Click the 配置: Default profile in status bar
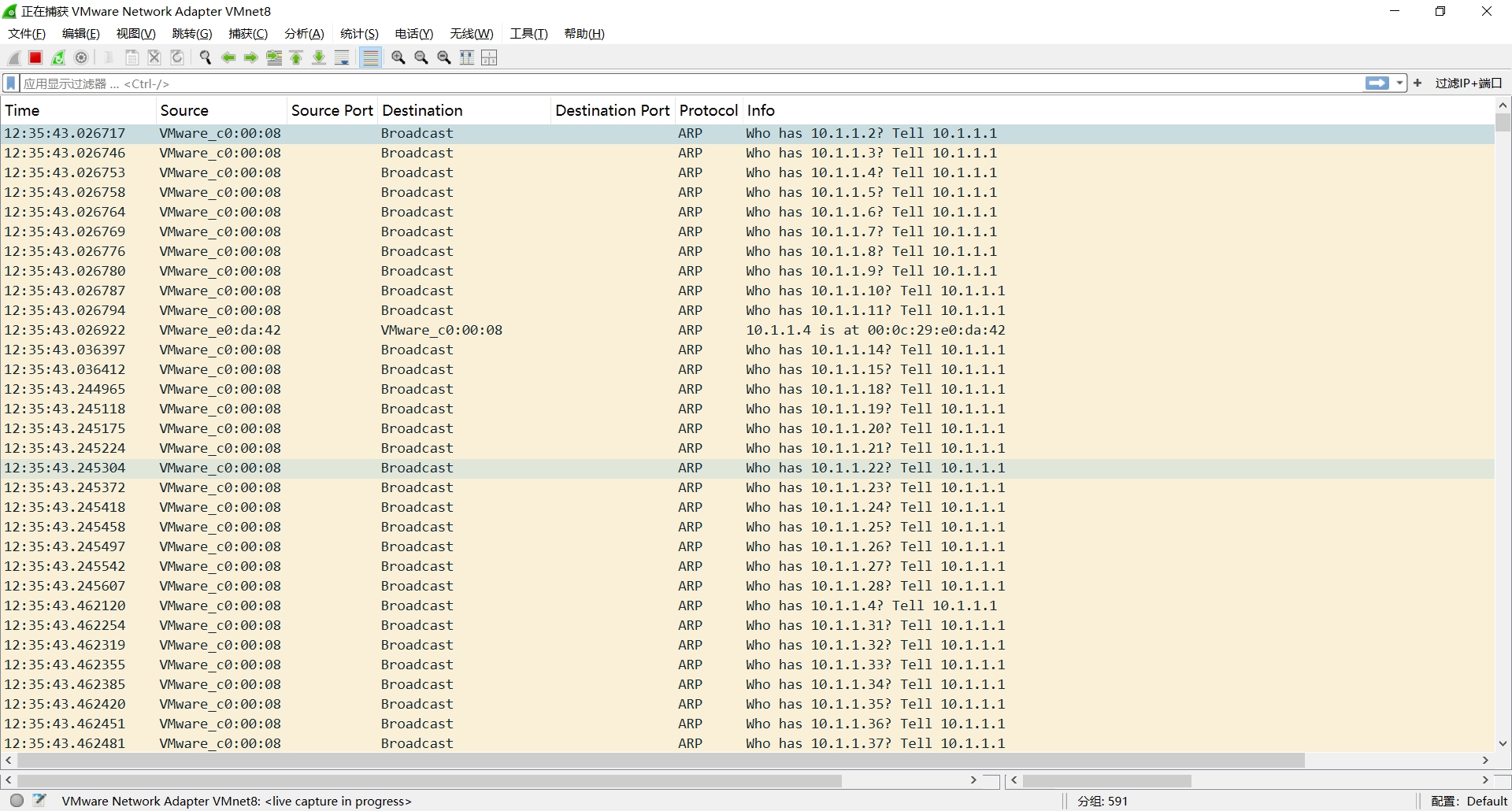Viewport: 1512px width, 811px height. coord(1469,801)
